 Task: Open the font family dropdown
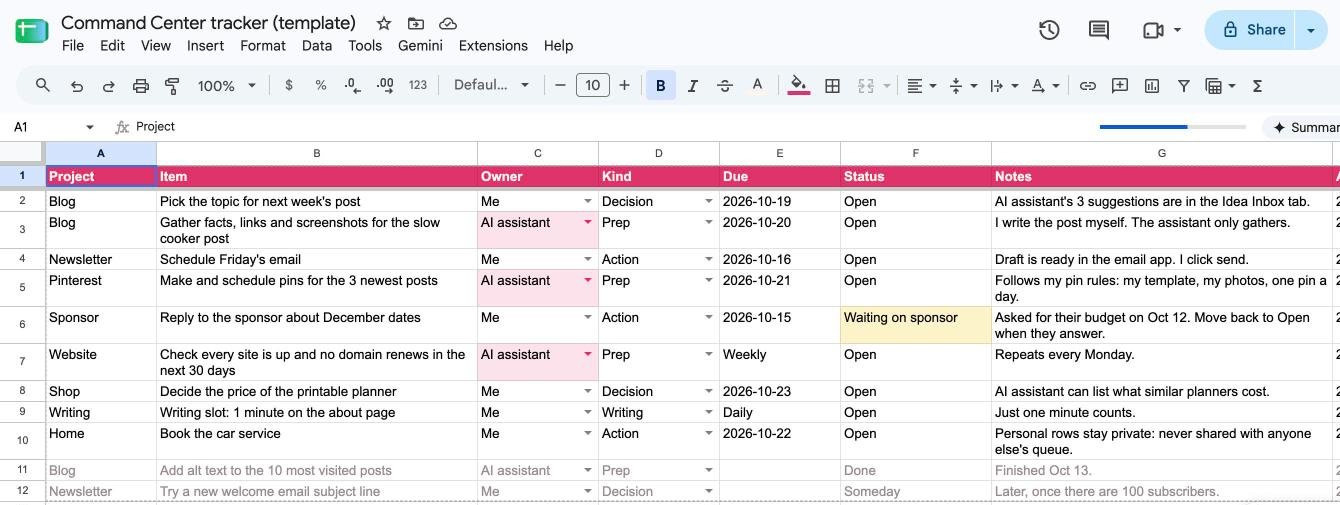(491, 86)
